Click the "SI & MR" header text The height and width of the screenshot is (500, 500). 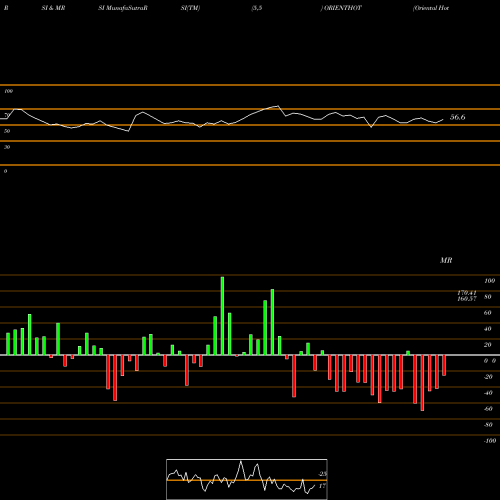click(x=53, y=8)
